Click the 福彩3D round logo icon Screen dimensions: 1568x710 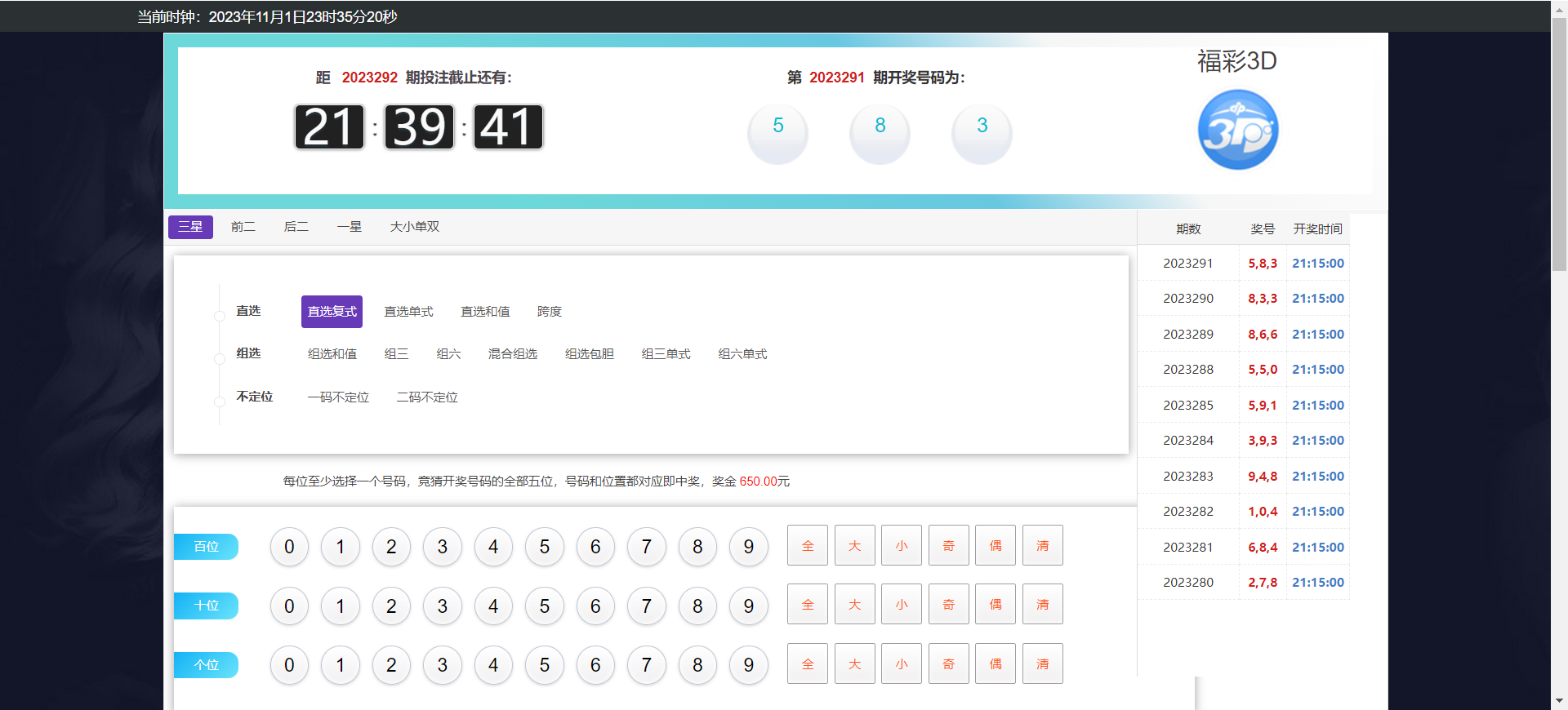pyautogui.click(x=1237, y=130)
